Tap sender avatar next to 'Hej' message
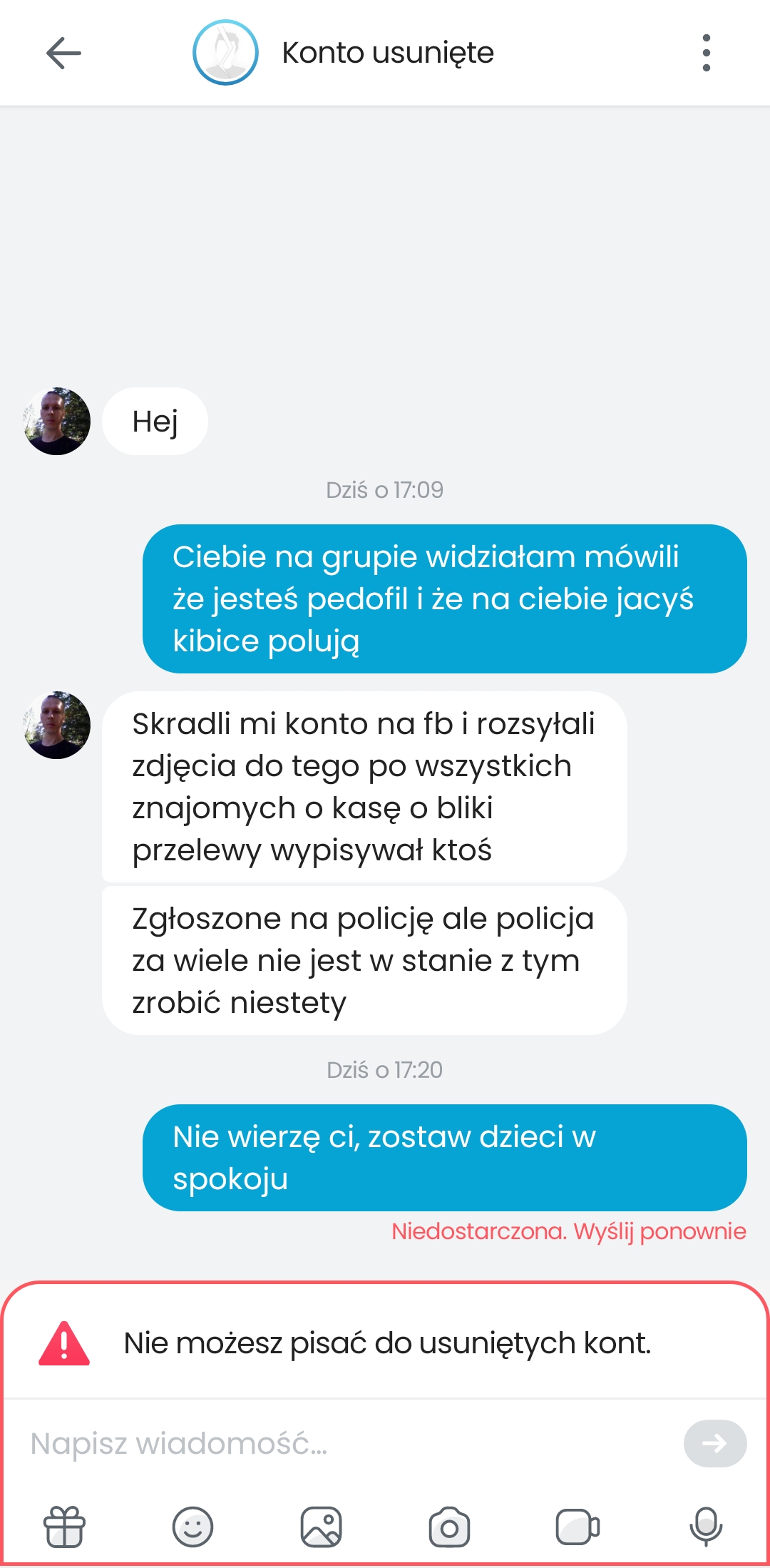 [x=57, y=421]
